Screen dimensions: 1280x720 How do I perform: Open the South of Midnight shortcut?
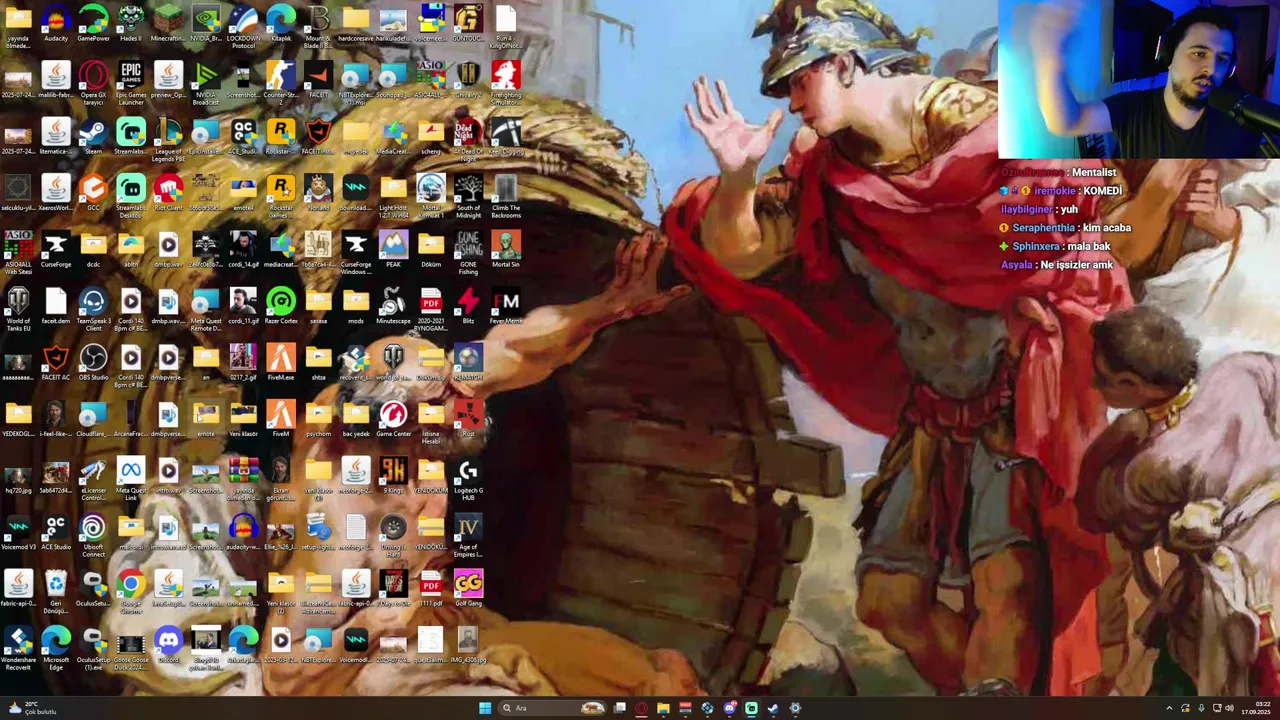click(468, 195)
